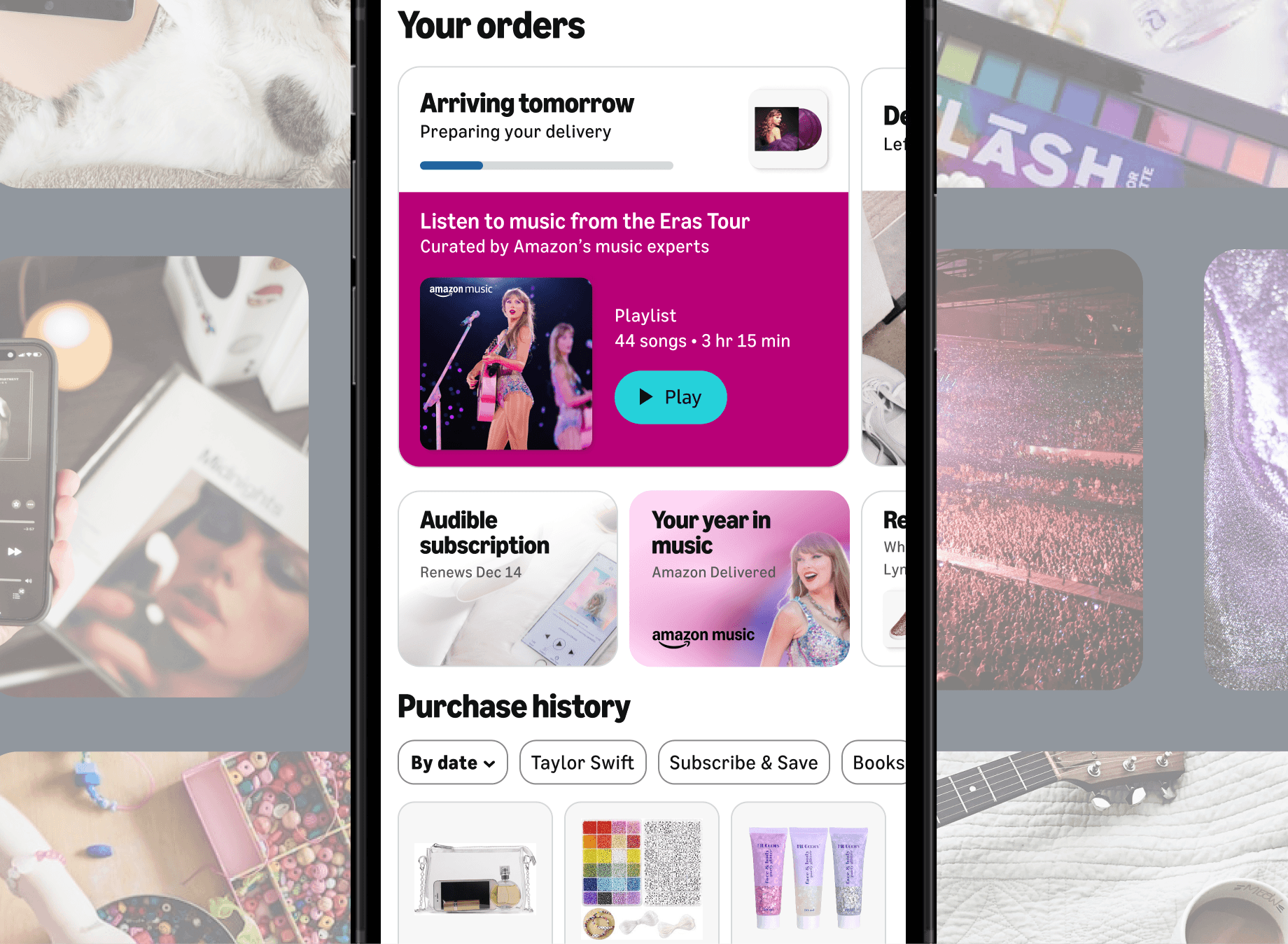
Task: Open the Eras Tour playlist cover
Action: (x=506, y=363)
